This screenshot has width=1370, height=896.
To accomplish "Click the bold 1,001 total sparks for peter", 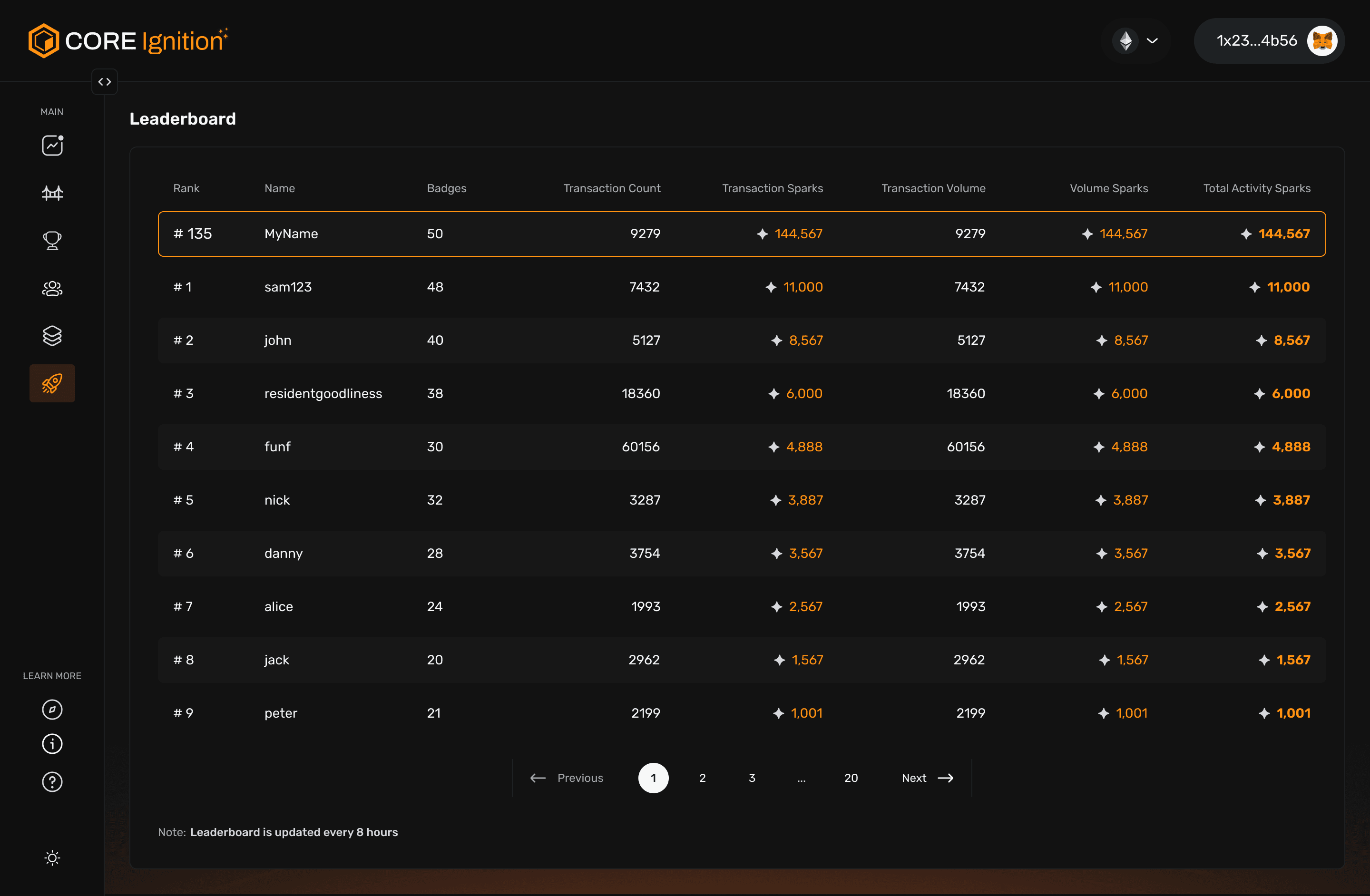I will click(x=1293, y=713).
